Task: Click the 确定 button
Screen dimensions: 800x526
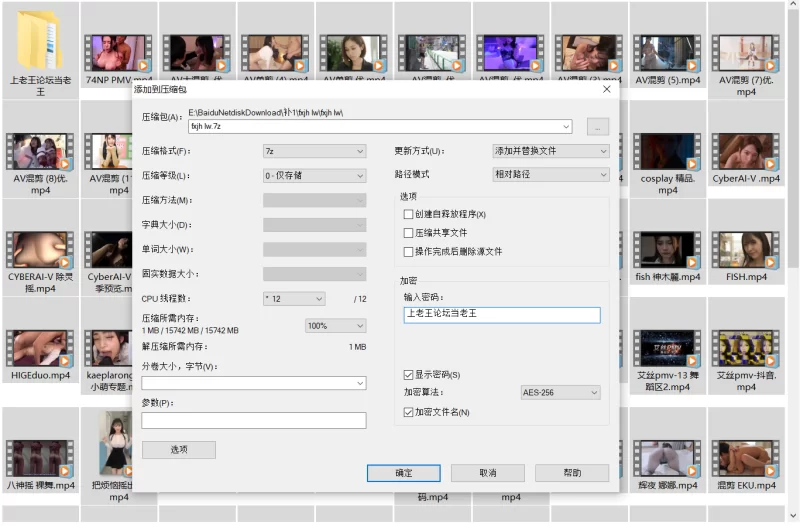Action: coord(403,473)
